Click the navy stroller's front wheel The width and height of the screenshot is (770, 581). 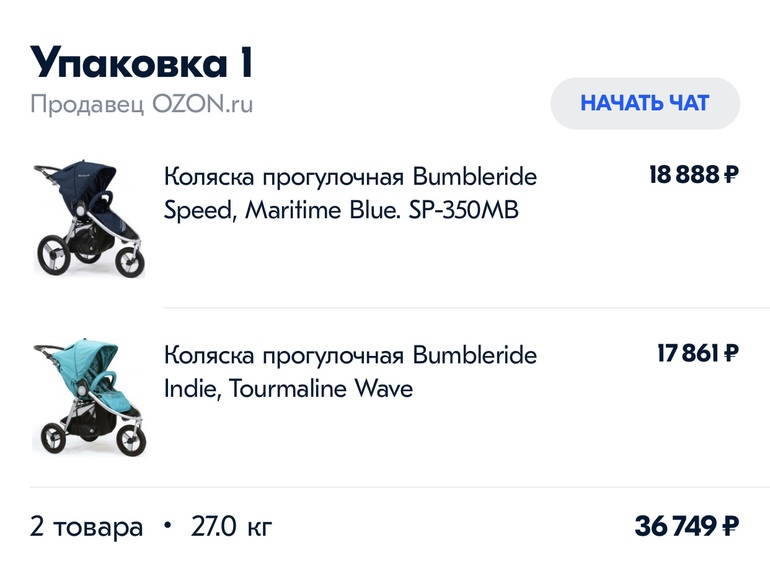pyautogui.click(x=129, y=258)
